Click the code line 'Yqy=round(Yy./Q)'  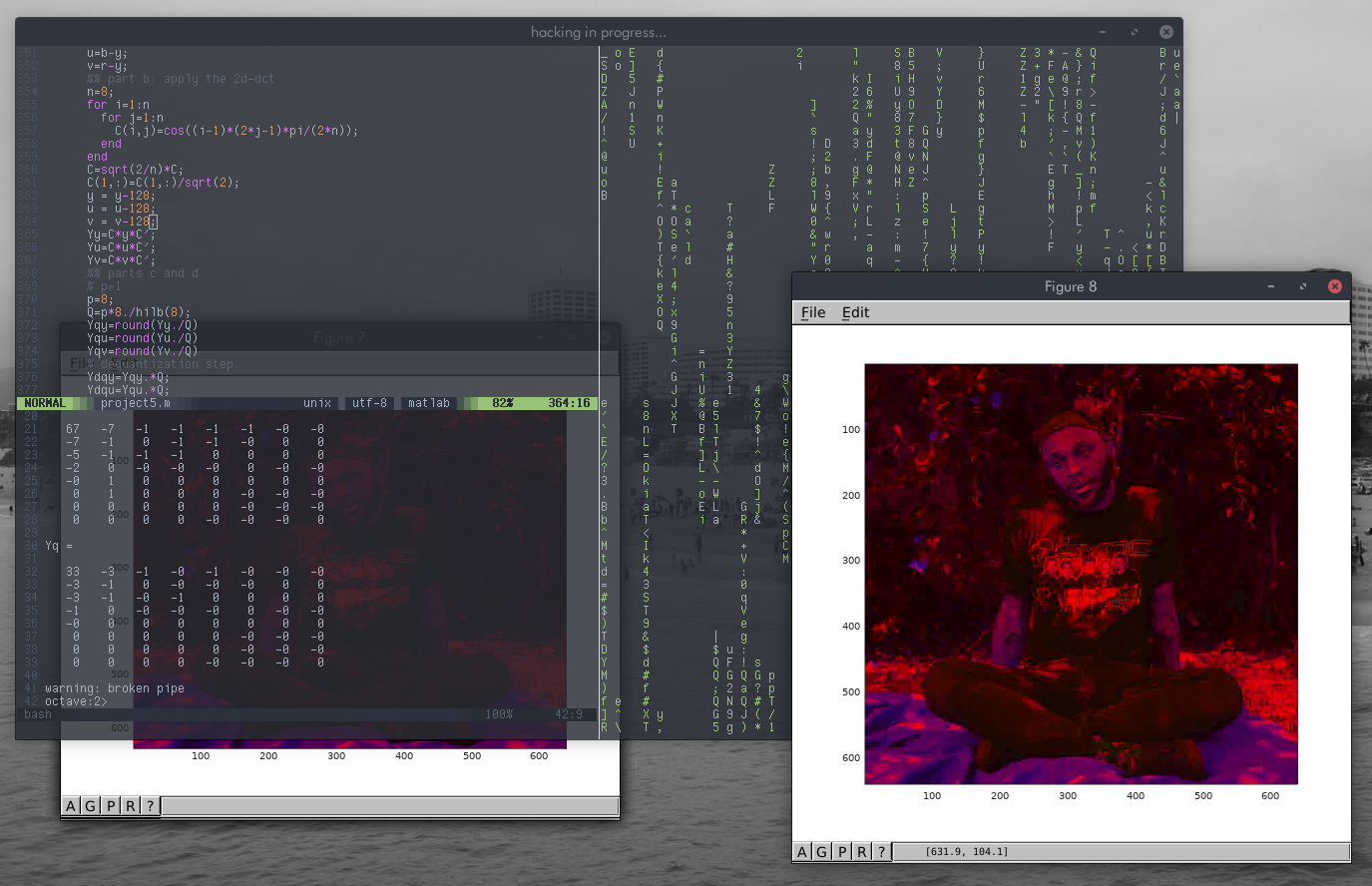click(x=142, y=325)
